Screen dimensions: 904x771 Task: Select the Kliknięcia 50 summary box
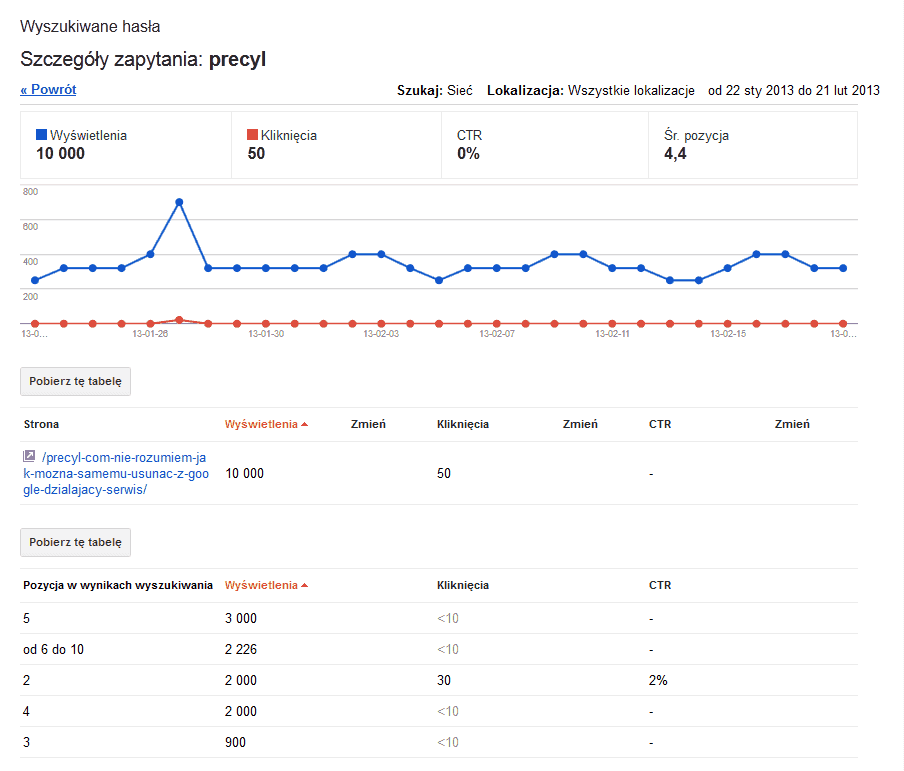click(x=337, y=145)
